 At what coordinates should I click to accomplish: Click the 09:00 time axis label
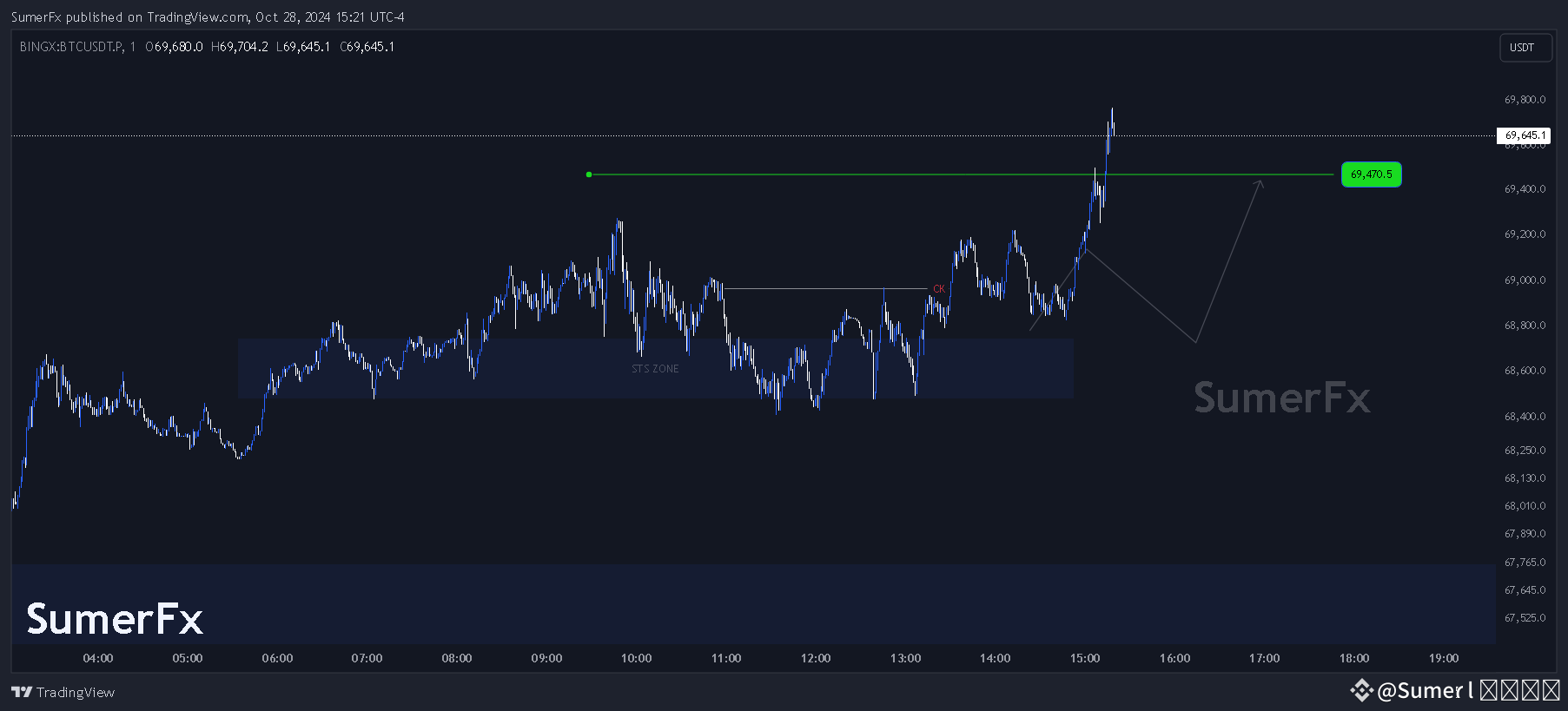(546, 658)
